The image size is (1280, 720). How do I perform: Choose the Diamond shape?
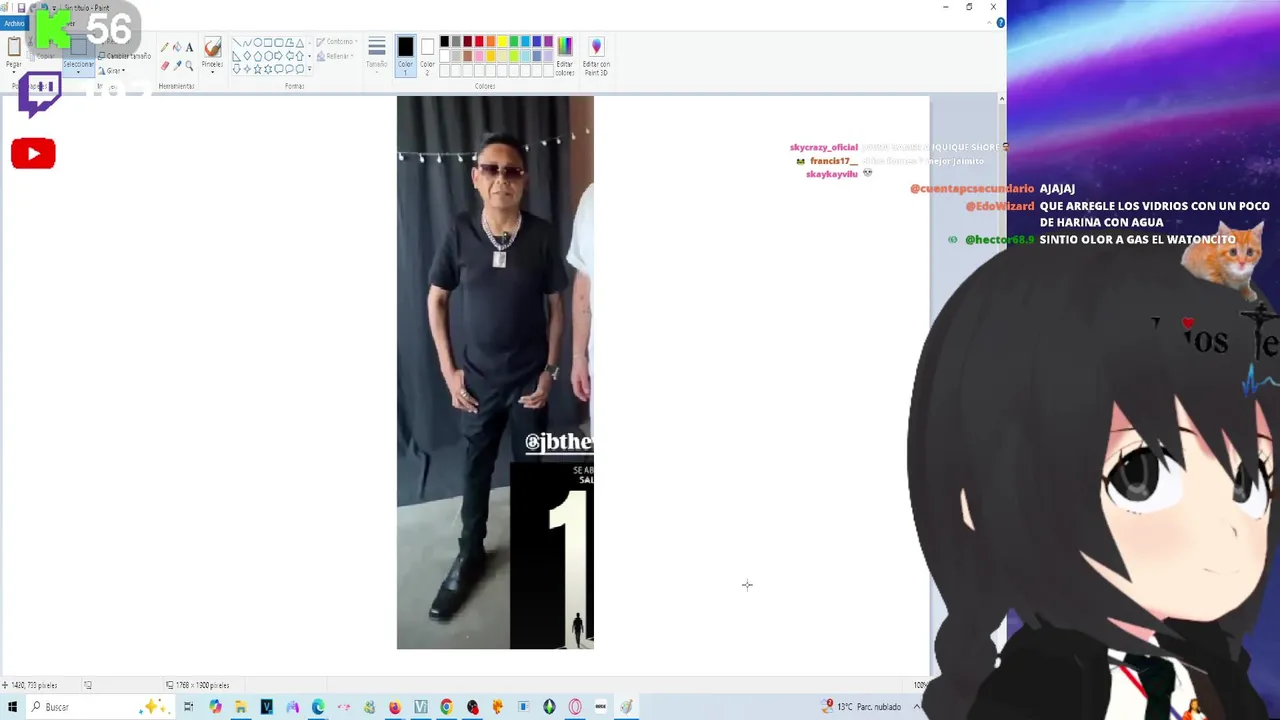coord(247,56)
